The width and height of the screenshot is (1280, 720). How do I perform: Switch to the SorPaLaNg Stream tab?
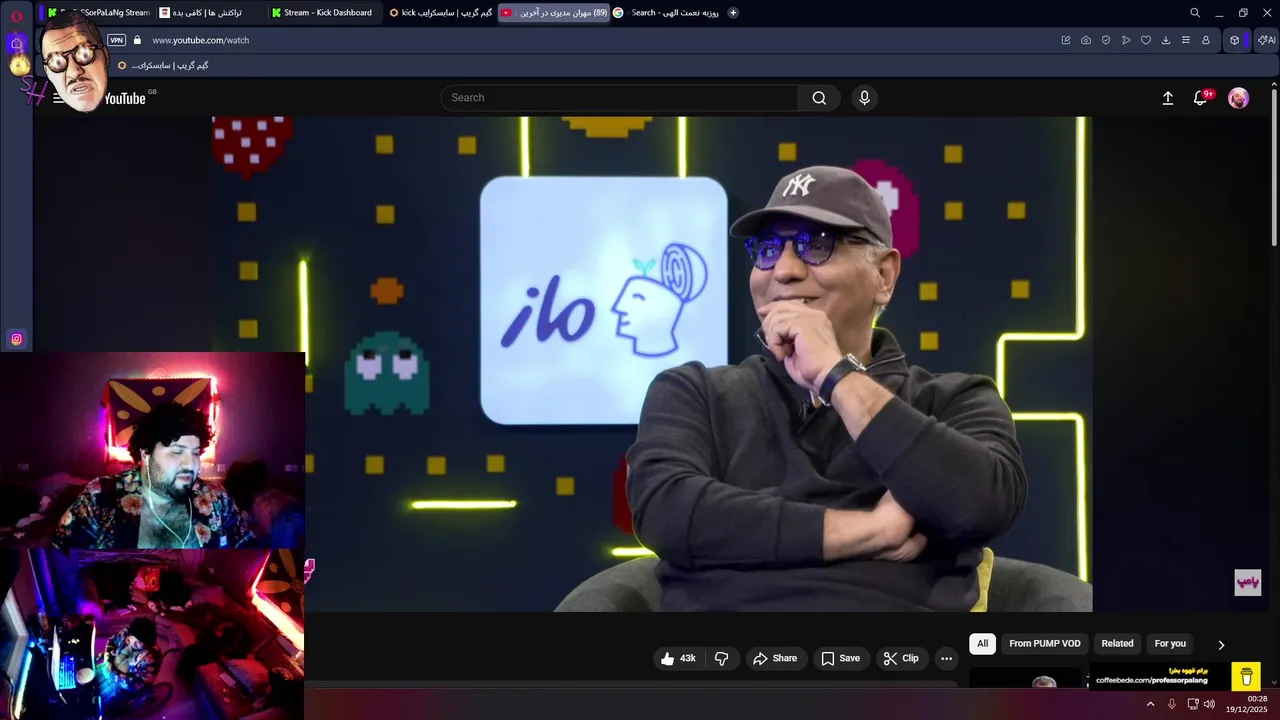98,13
